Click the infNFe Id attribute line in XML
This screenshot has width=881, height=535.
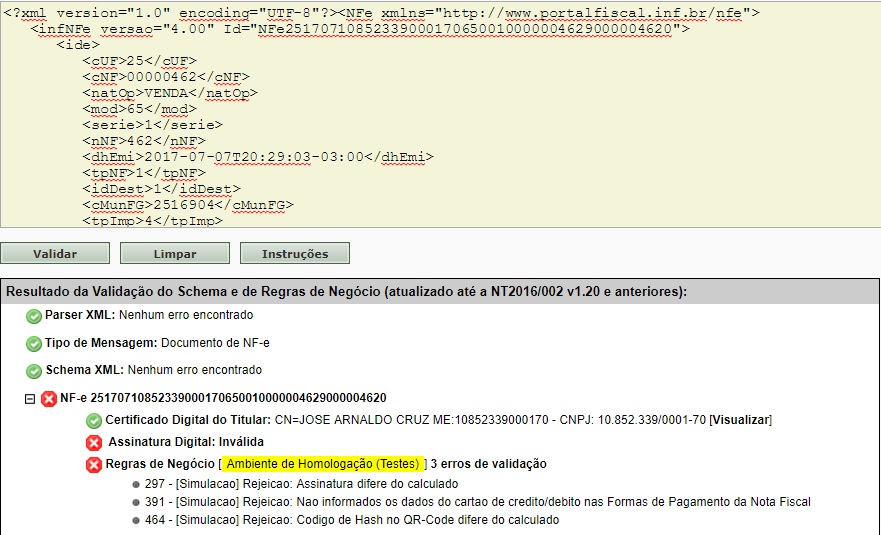(x=360, y=29)
